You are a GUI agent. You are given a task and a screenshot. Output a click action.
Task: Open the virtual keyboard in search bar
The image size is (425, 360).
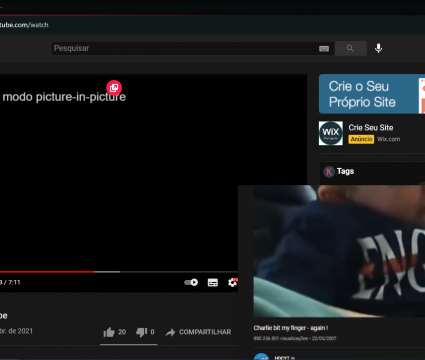point(324,49)
